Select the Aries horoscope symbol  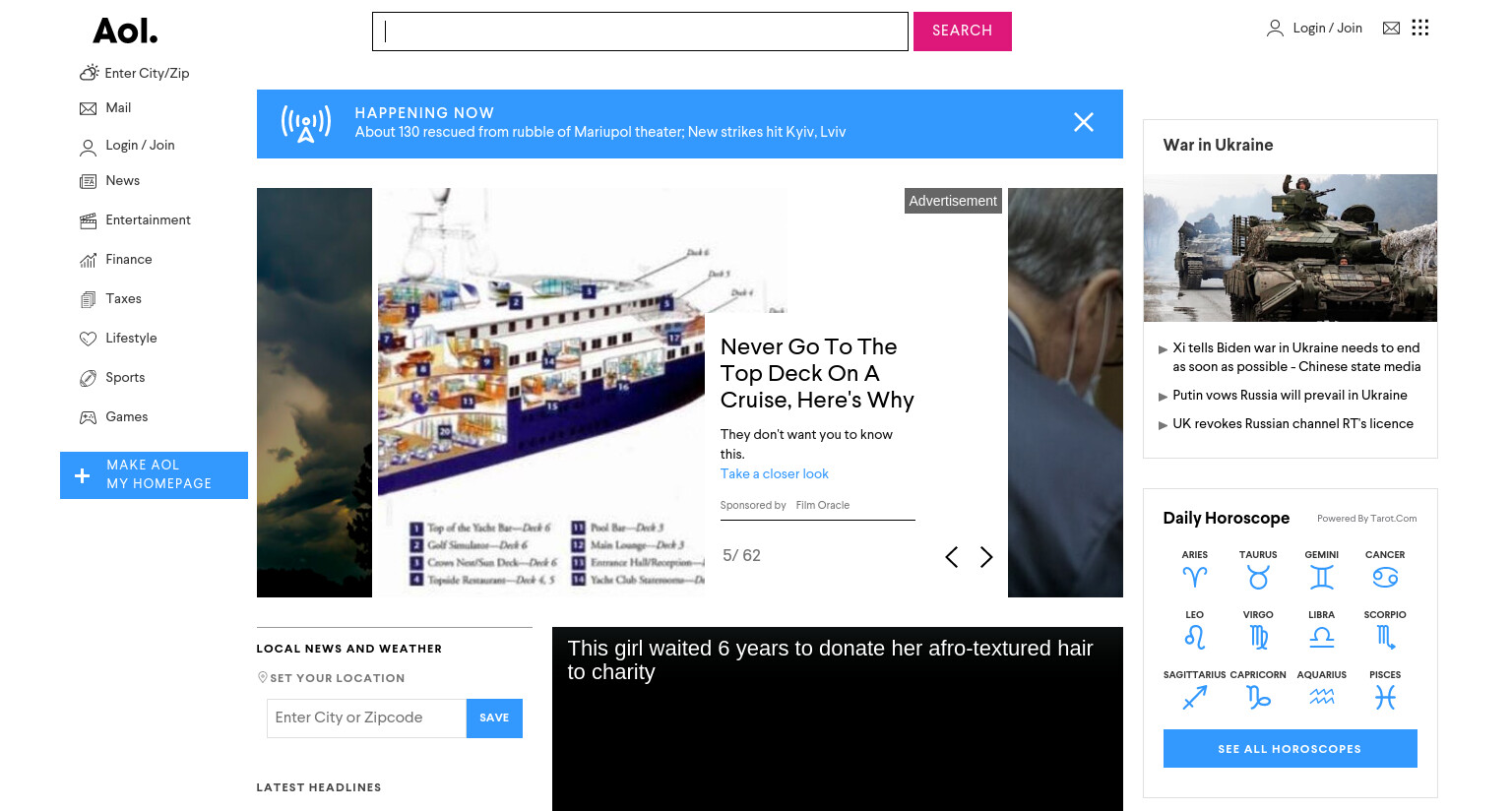tap(1195, 578)
